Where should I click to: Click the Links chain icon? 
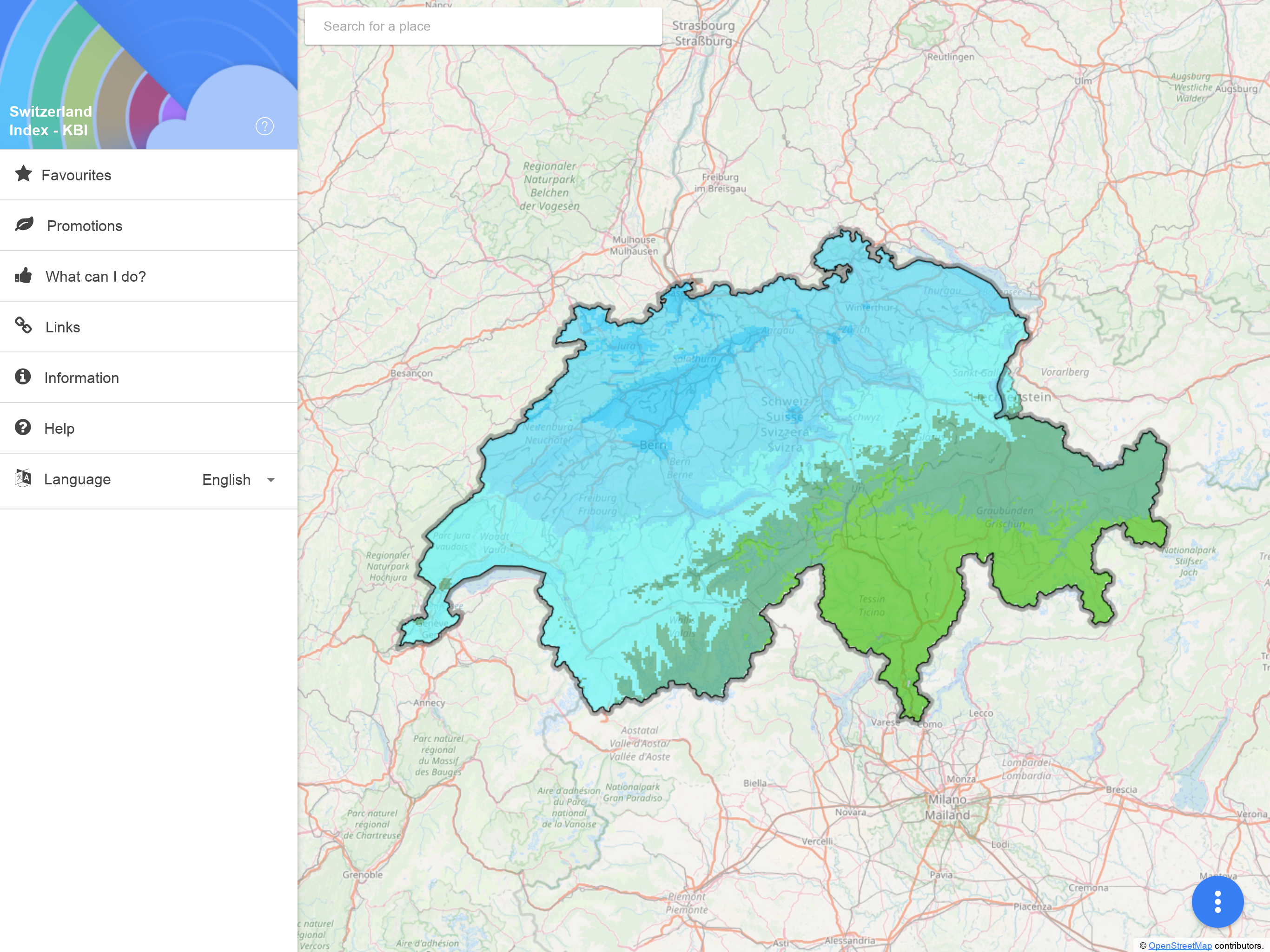(24, 325)
